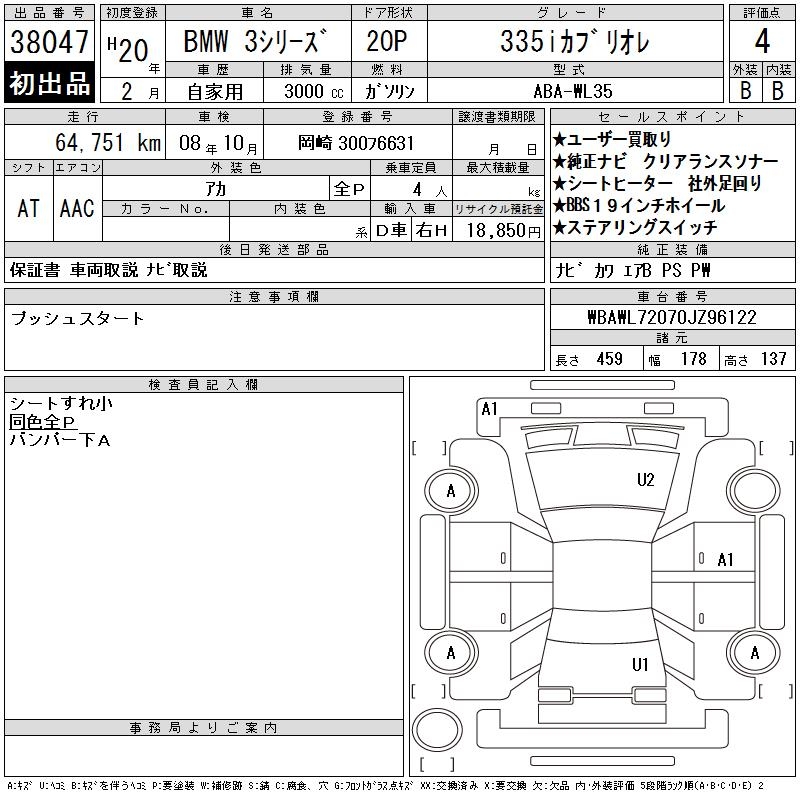Screen dimensions: 800x800
Task: Click the unmarked front right wheel
Action: (x=754, y=491)
